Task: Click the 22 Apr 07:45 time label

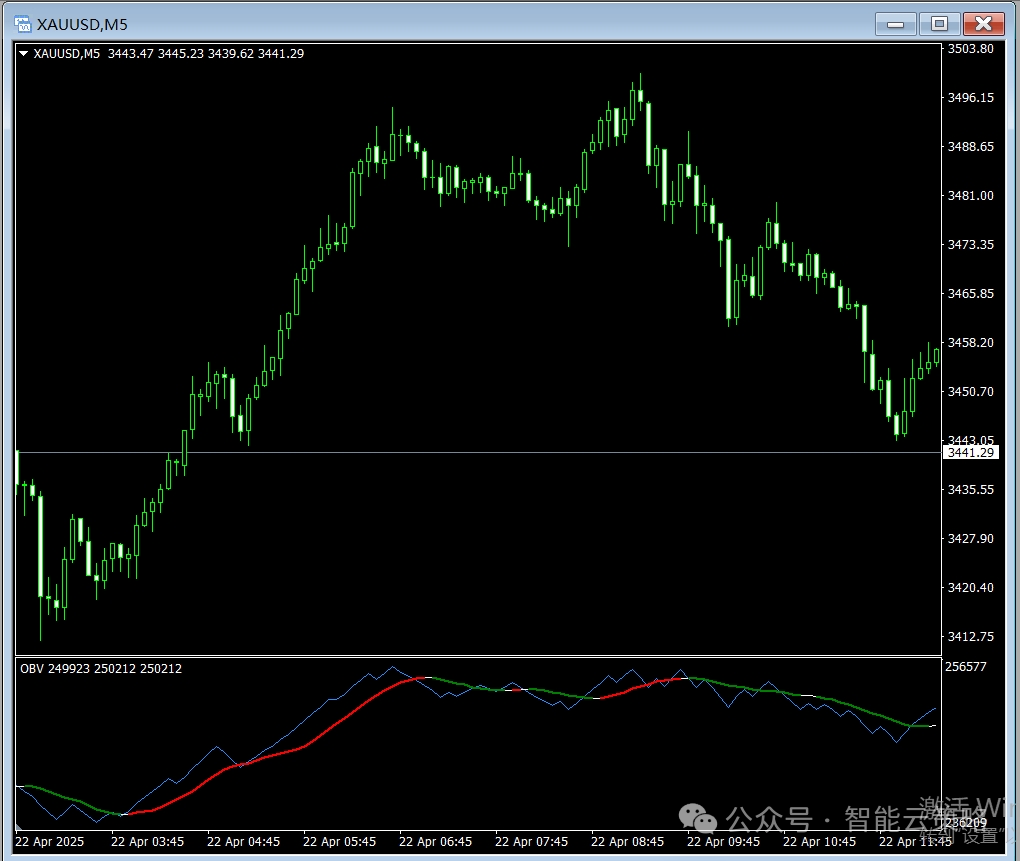Action: tap(531, 841)
